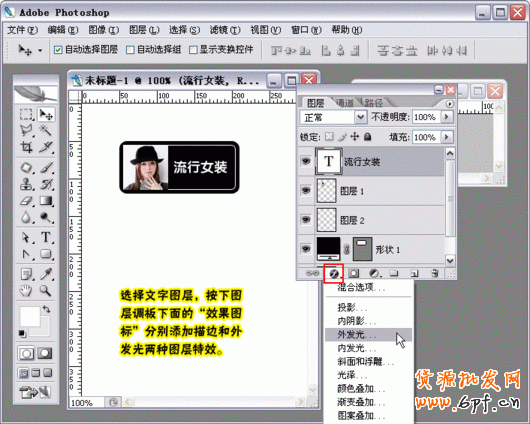
Task: Click the layer style effects icon
Action: (334, 273)
